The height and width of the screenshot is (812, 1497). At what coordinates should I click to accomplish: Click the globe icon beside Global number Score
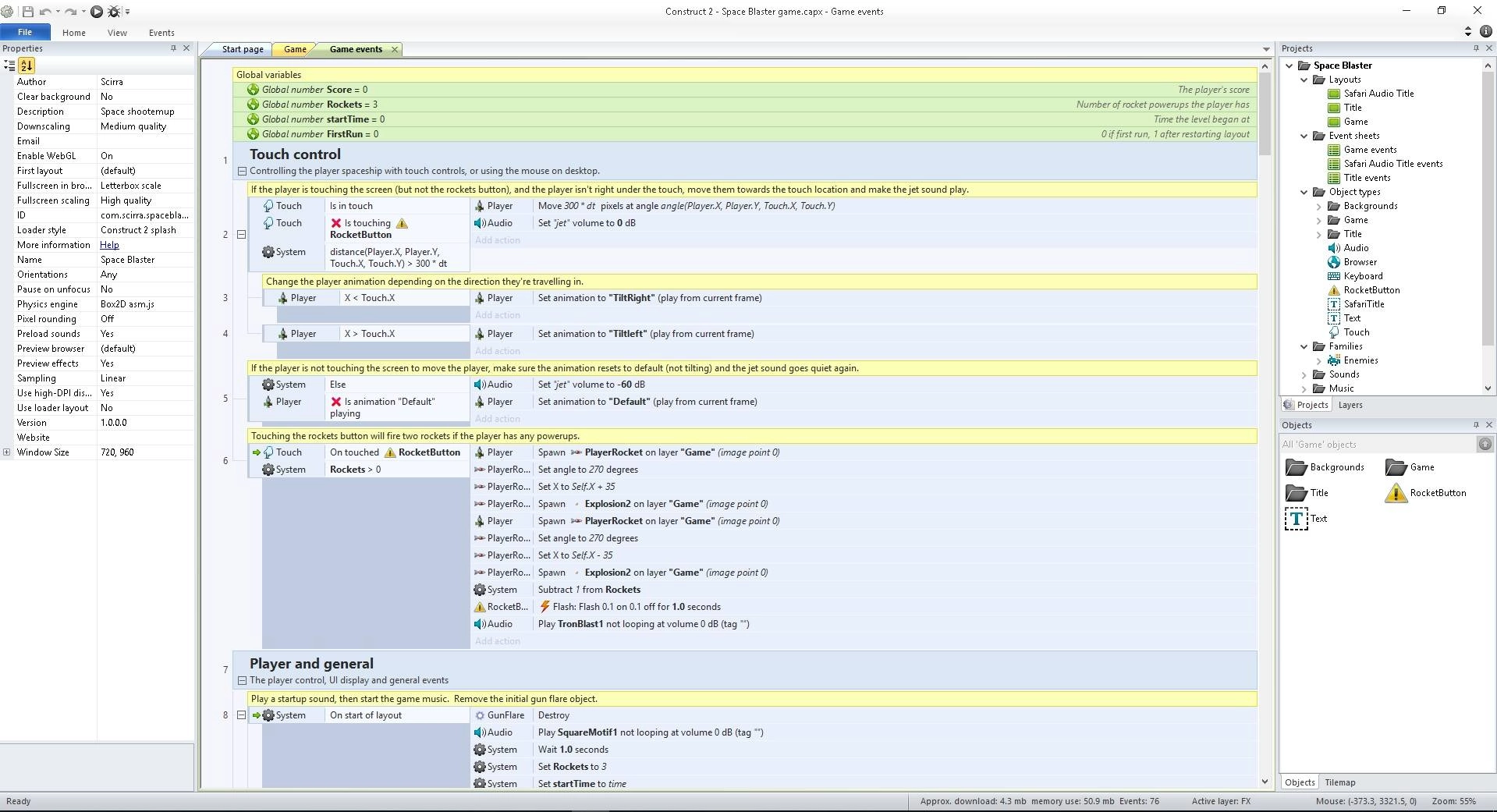[x=253, y=90]
